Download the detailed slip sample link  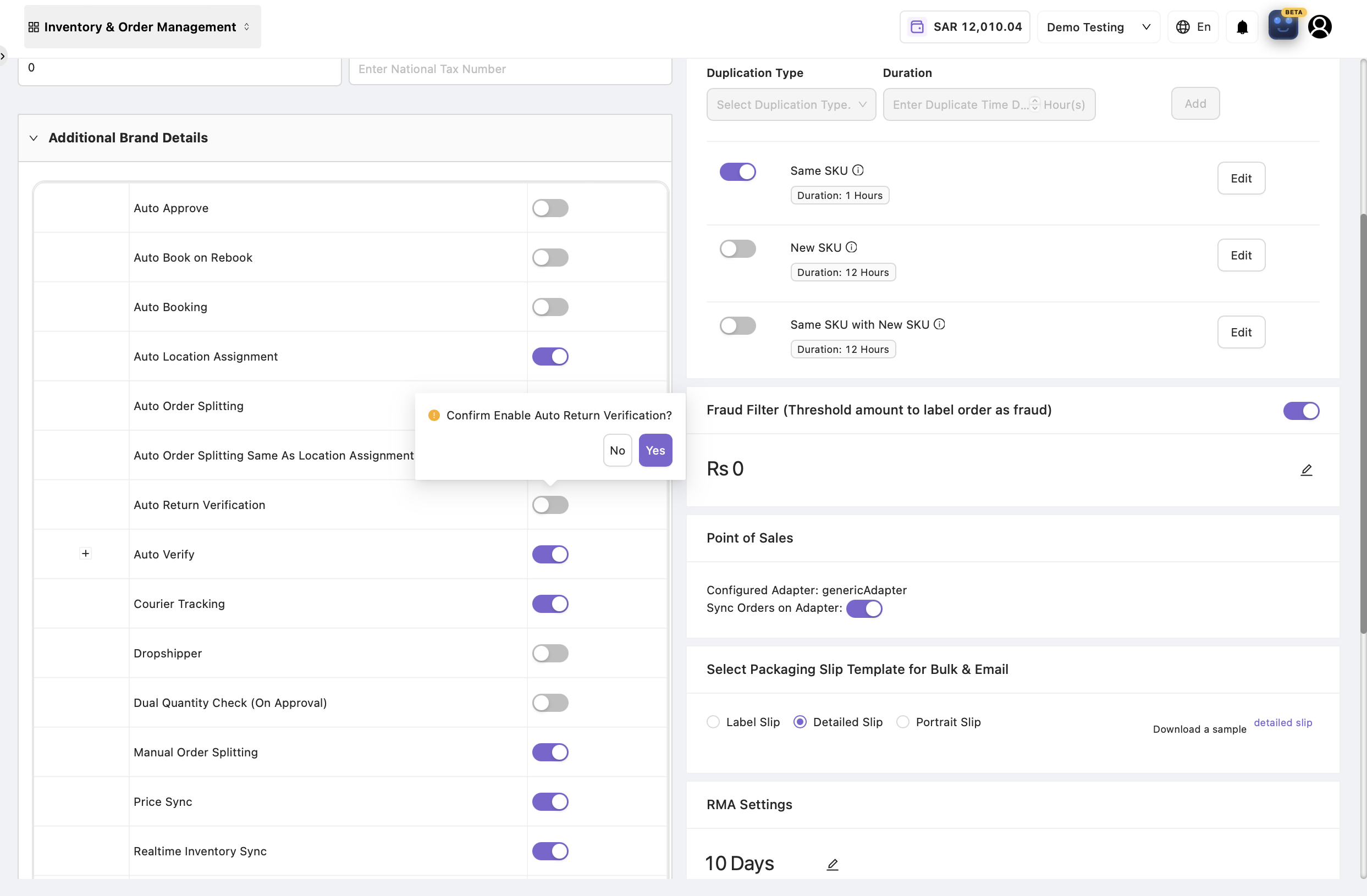(1282, 722)
